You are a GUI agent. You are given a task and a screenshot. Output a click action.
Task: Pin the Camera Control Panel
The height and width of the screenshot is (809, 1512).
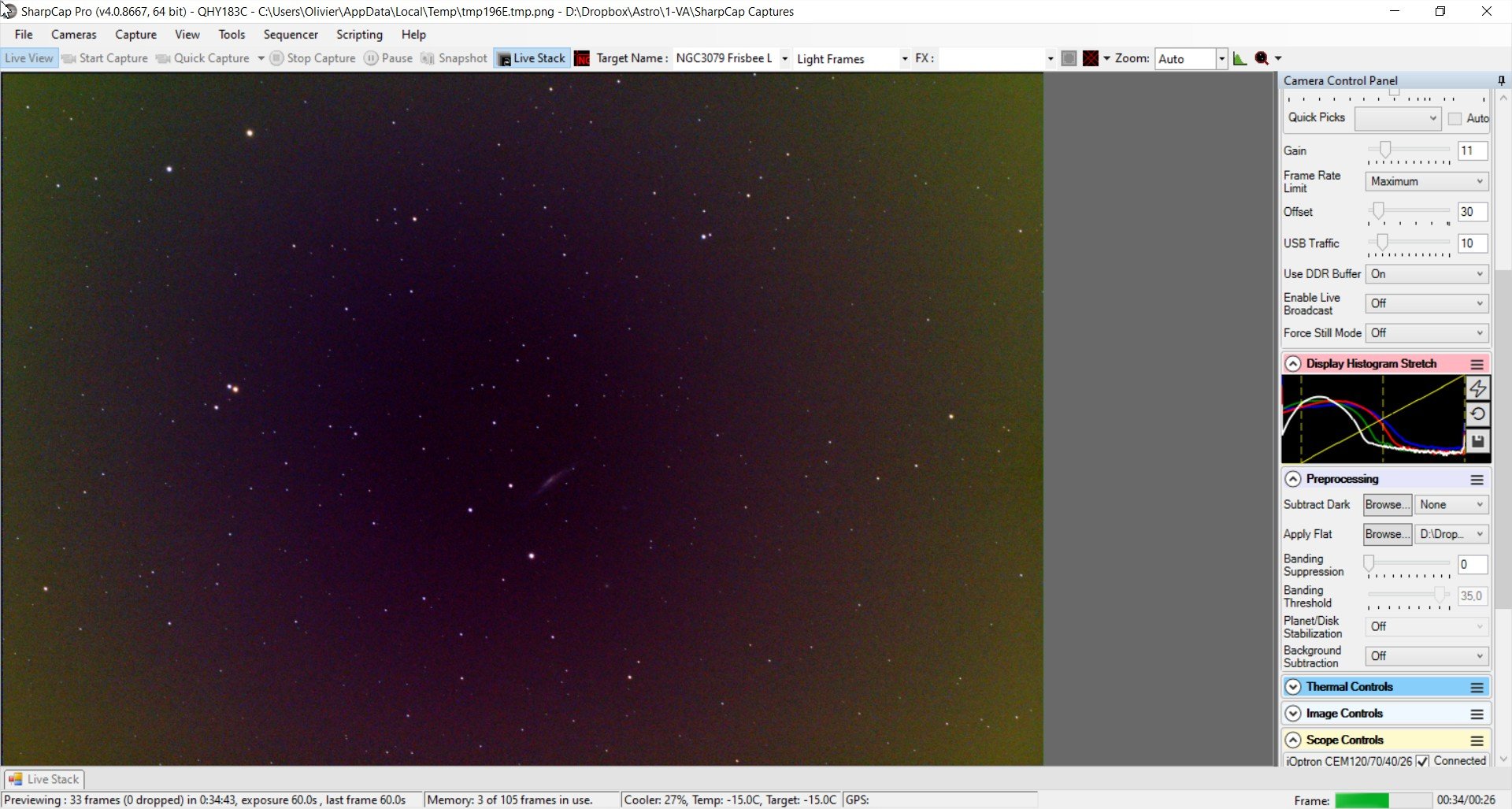(x=1501, y=80)
